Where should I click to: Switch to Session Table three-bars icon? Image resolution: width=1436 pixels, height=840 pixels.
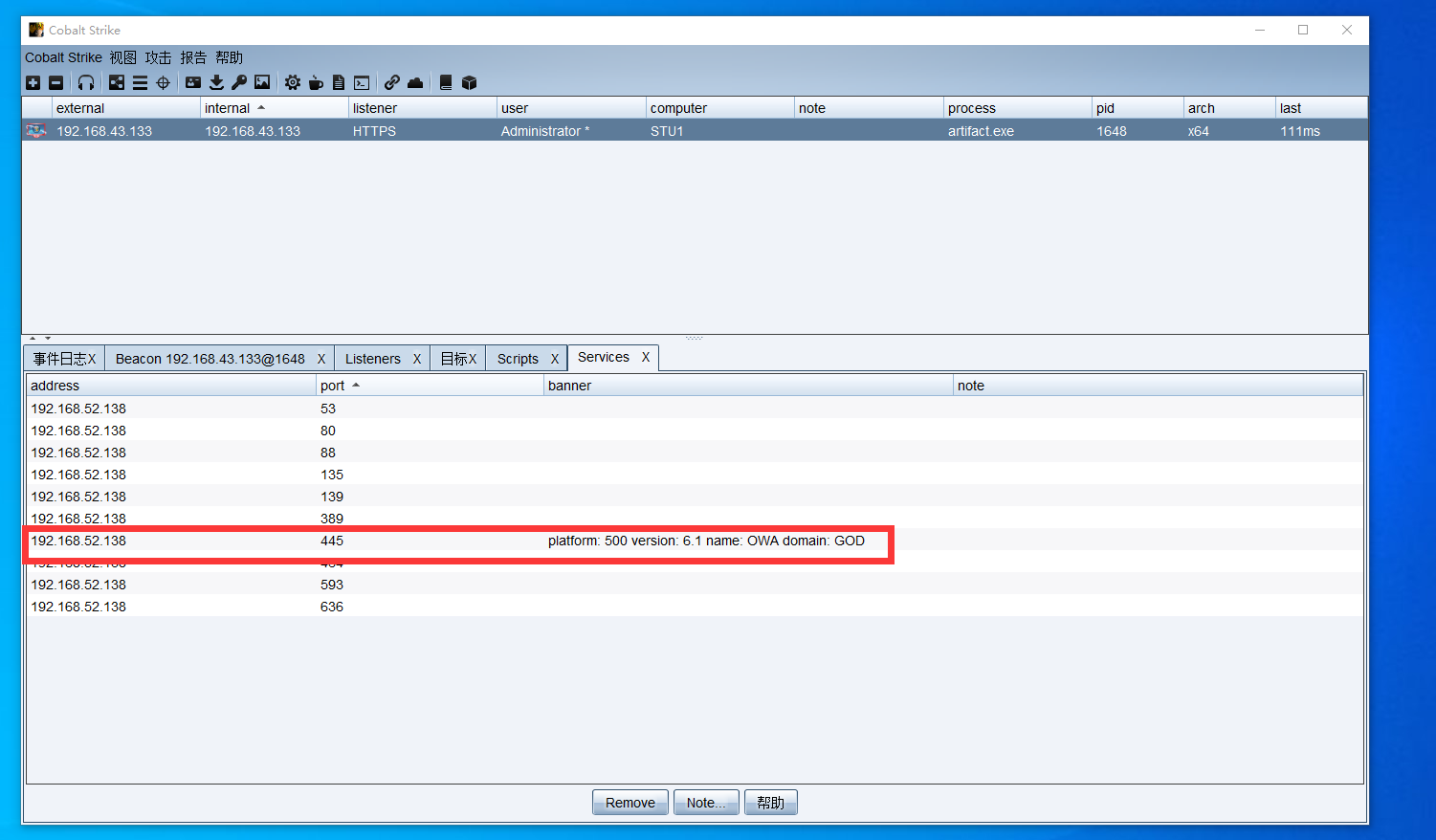[x=140, y=82]
